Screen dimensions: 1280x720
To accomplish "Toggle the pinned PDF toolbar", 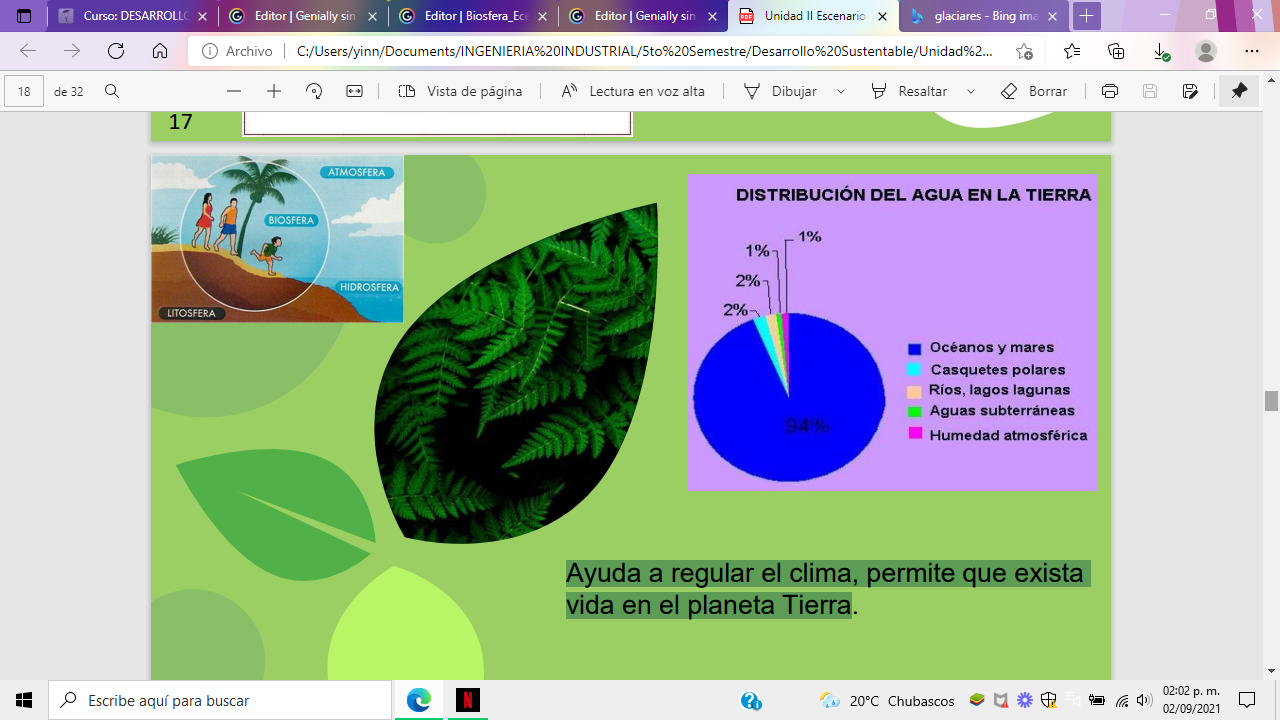I will point(1239,91).
